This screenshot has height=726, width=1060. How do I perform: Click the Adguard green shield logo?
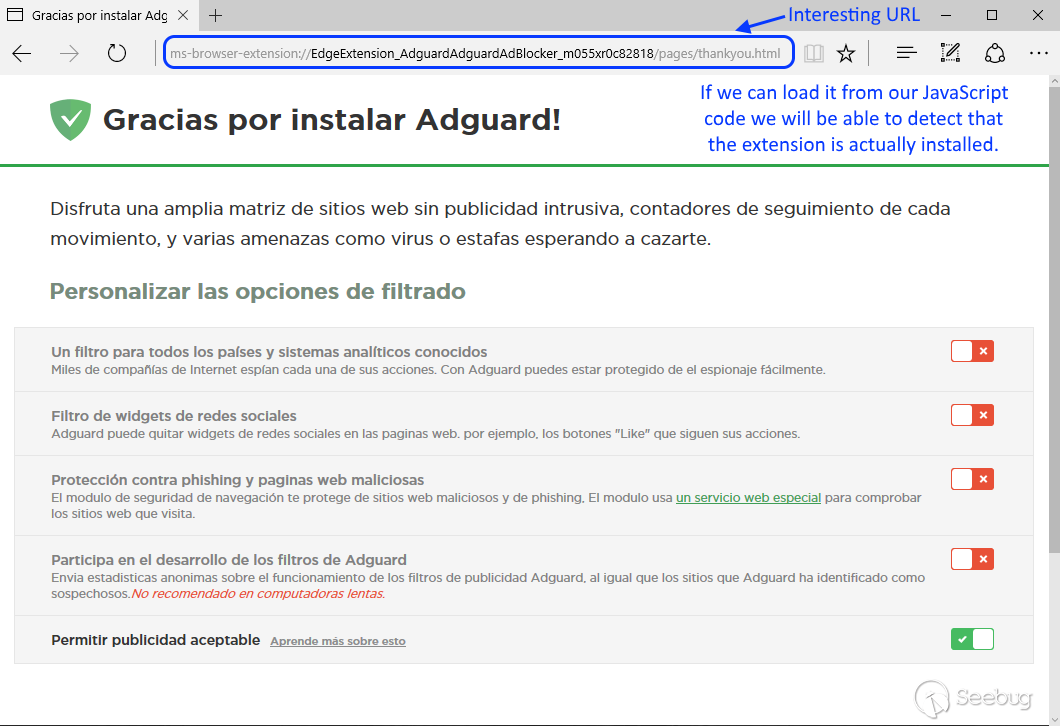[x=70, y=120]
